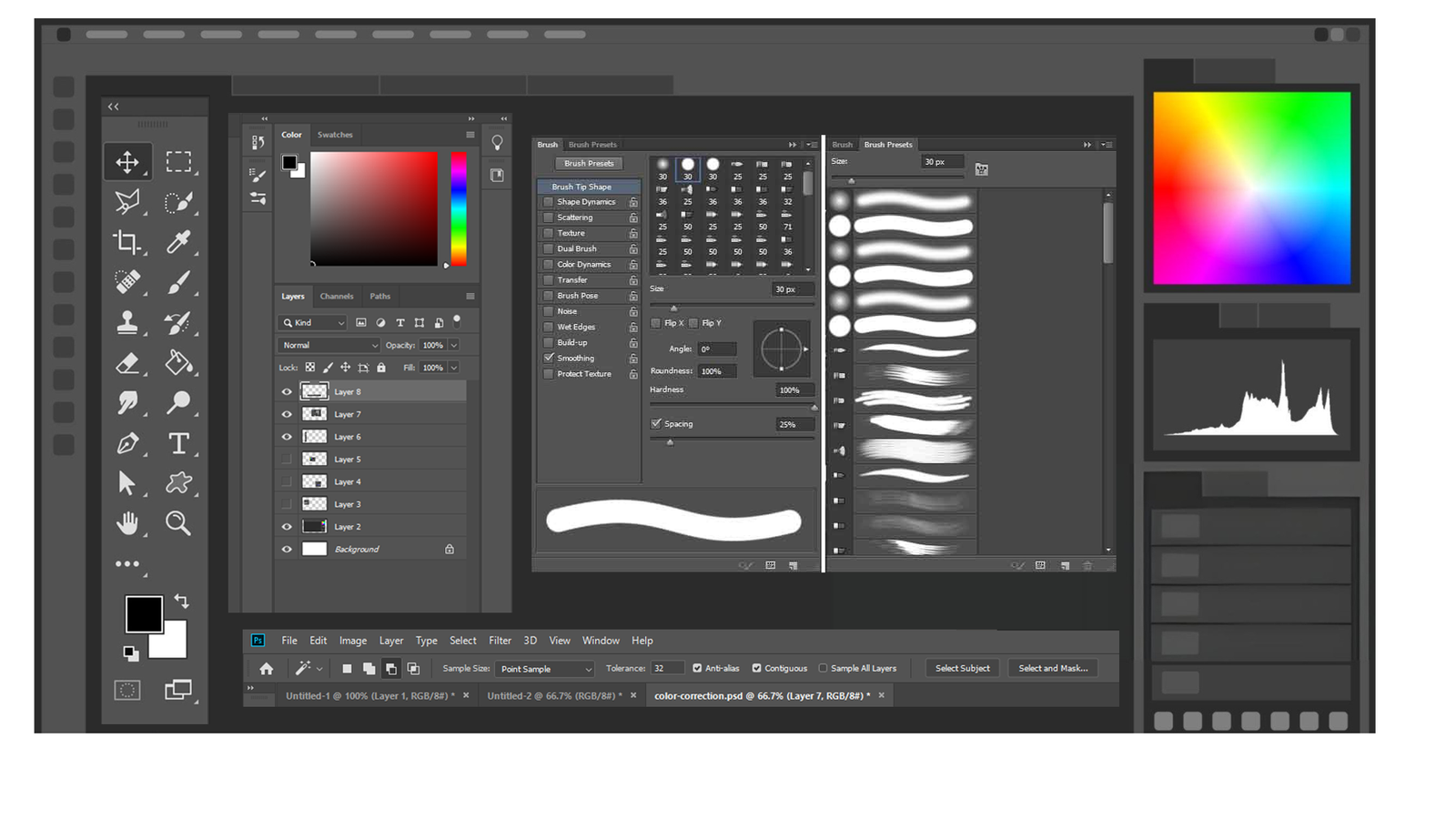Image resolution: width=1456 pixels, height=819 pixels.
Task: Click the Select and Mask button
Action: [x=1053, y=668]
